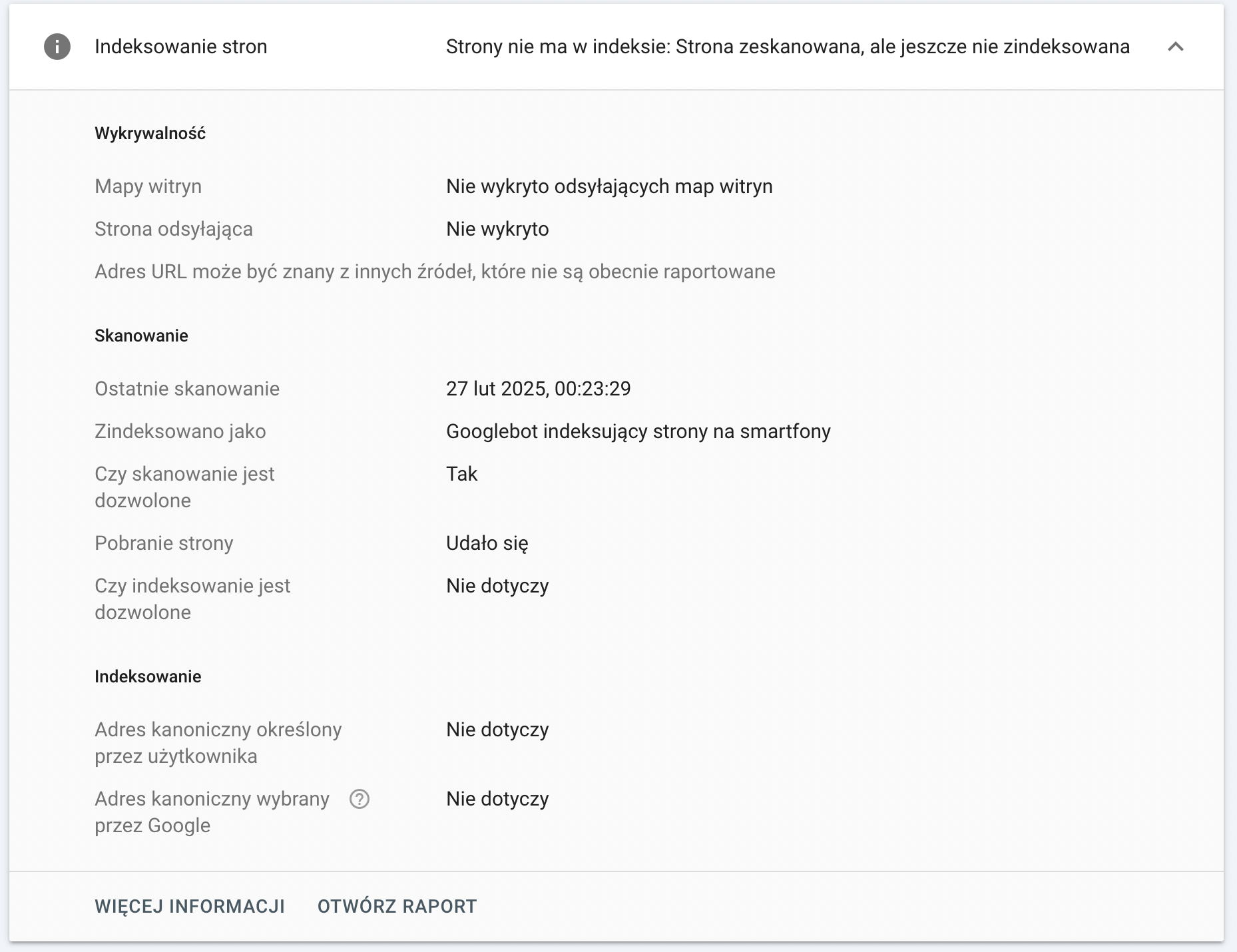This screenshot has height=952, width=1237.
Task: Select Nie dotyczy next to Czy indeksowanie jest dozwolone
Action: coord(497,585)
